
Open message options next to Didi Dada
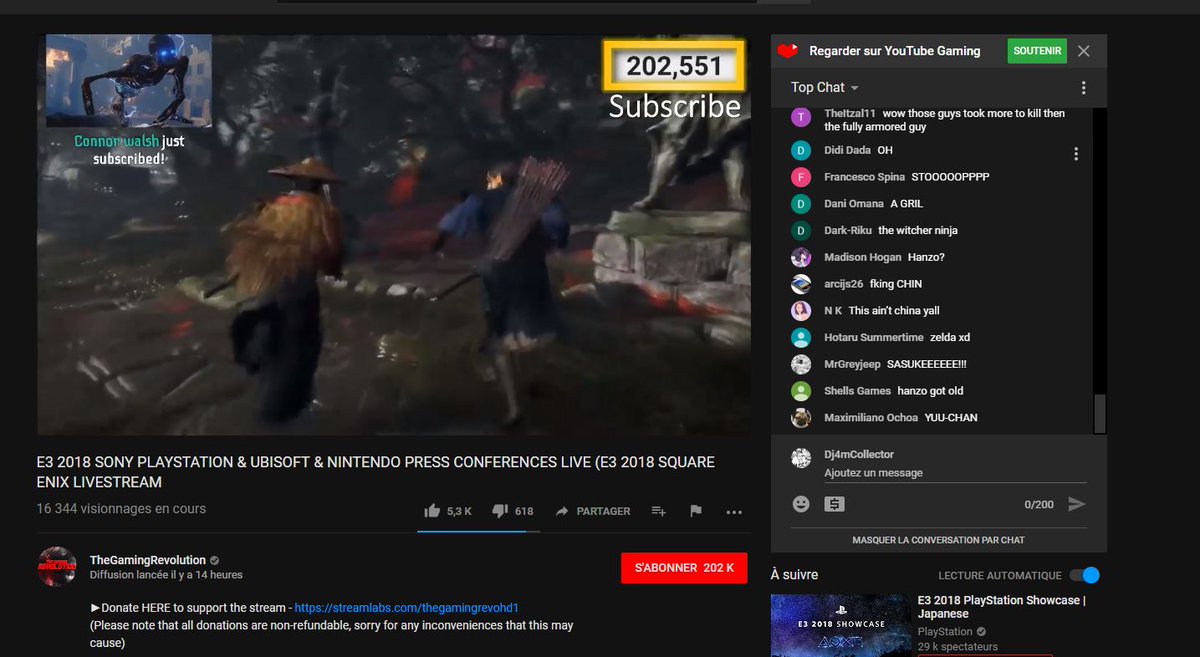[1076, 154]
